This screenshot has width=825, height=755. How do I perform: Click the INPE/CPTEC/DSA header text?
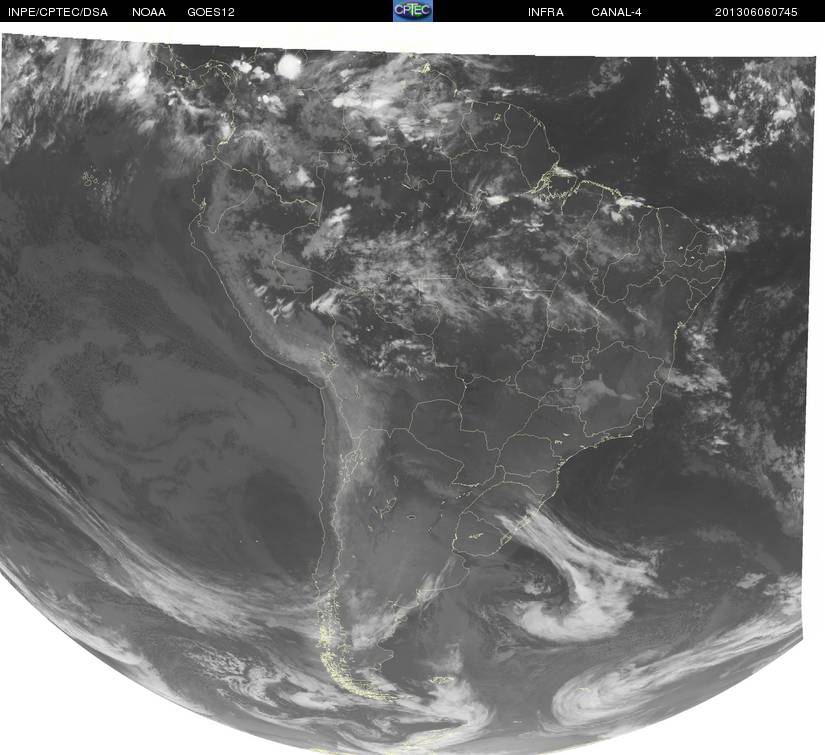[x=58, y=12]
